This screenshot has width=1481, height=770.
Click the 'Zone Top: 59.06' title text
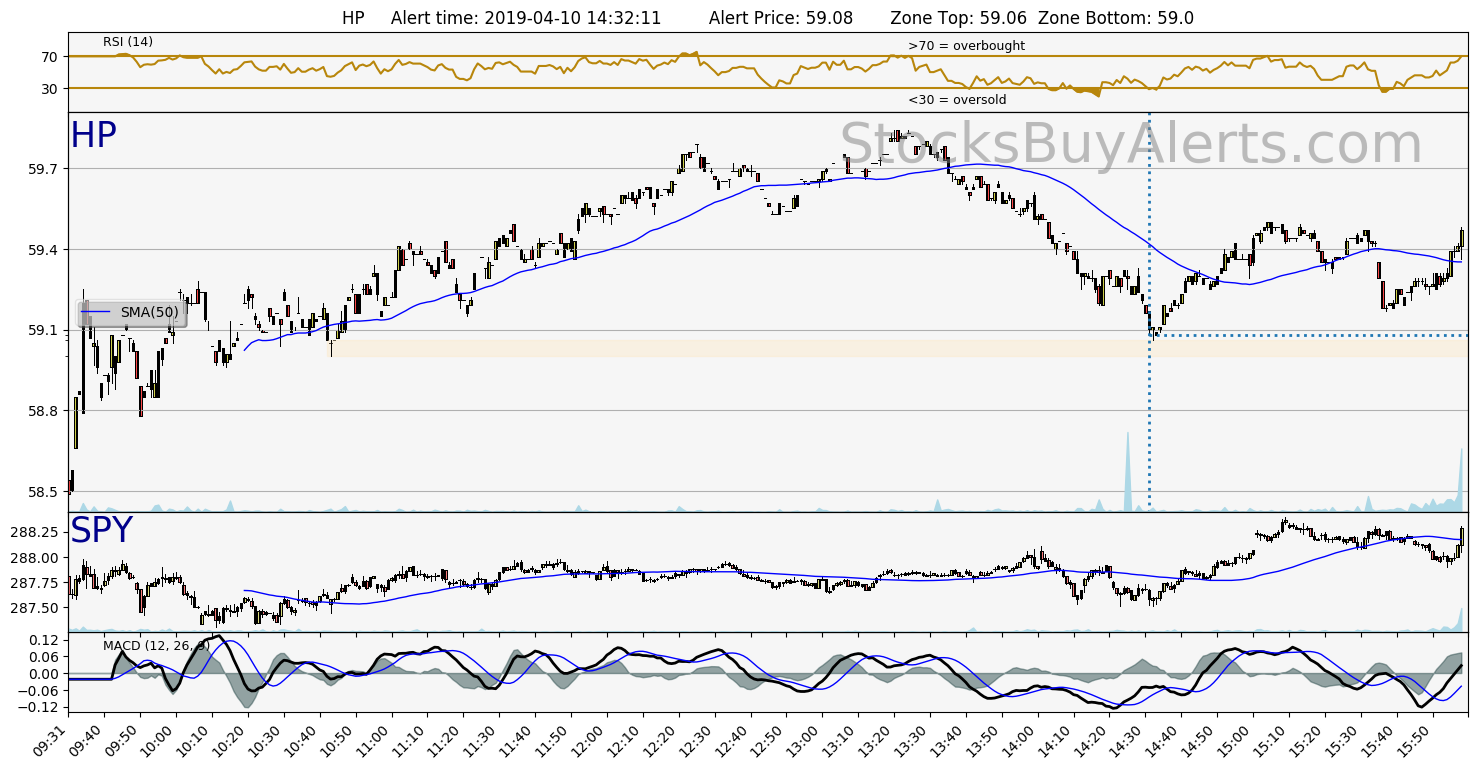coord(956,18)
